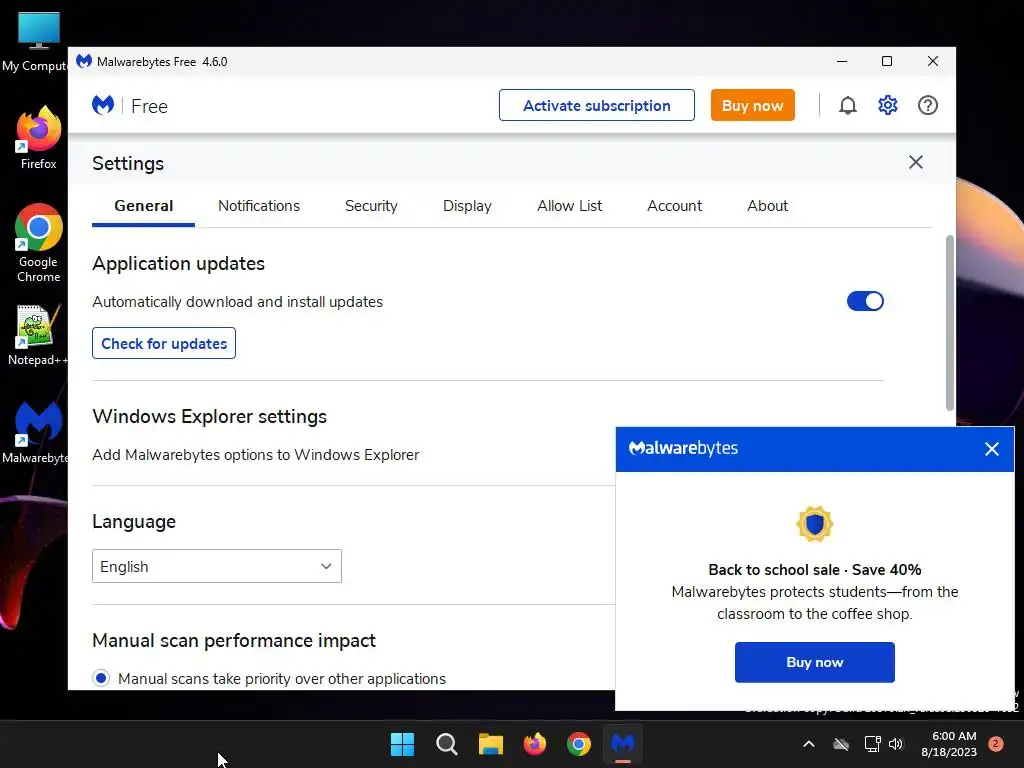Open the Malwarebytes desktop shortcut

(x=38, y=432)
